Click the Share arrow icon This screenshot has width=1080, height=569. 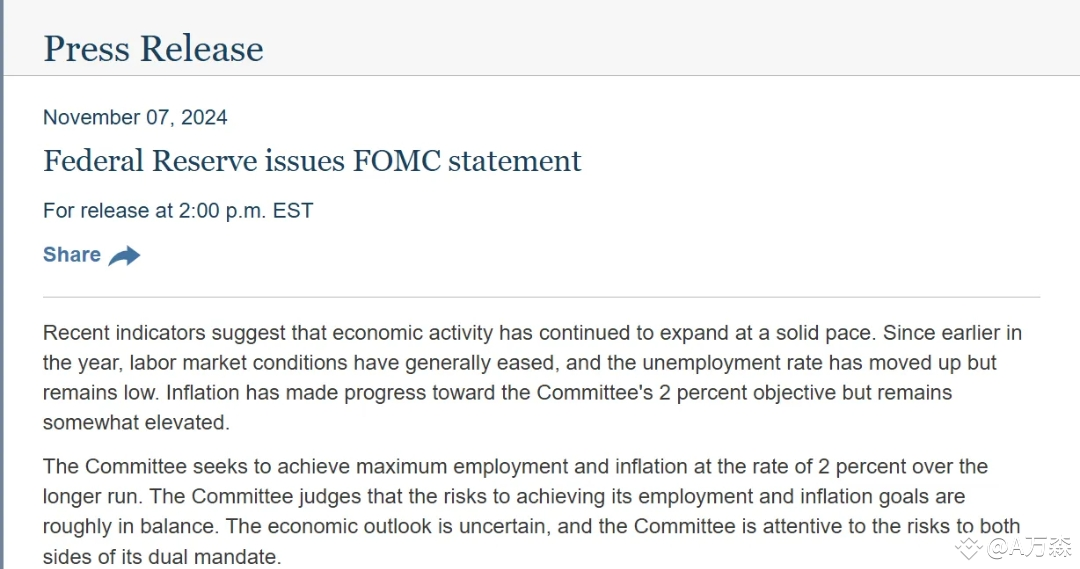124,256
